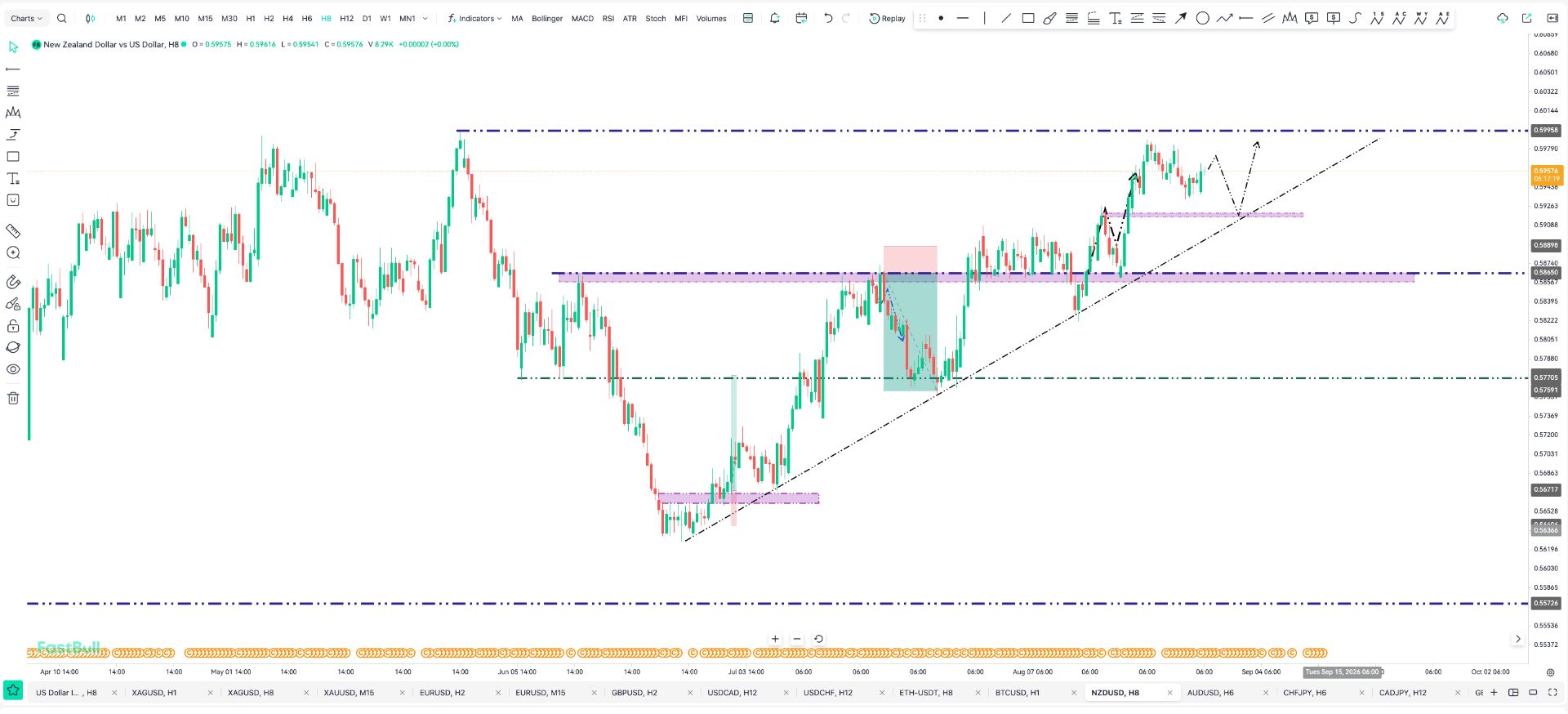Toggle the MACD indicator

(582, 19)
